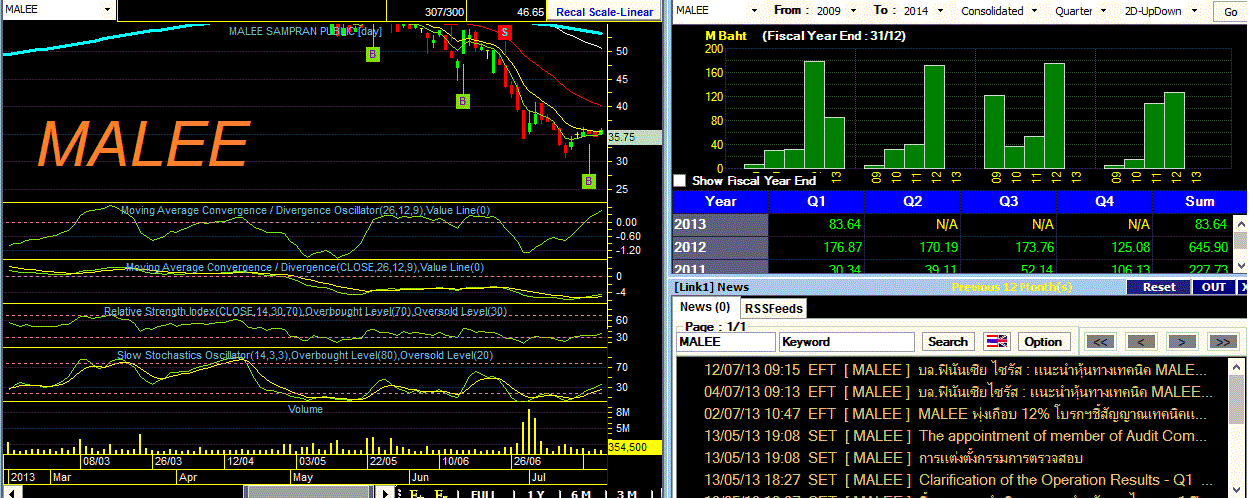Click the Option button in news panel

pyautogui.click(x=1043, y=341)
